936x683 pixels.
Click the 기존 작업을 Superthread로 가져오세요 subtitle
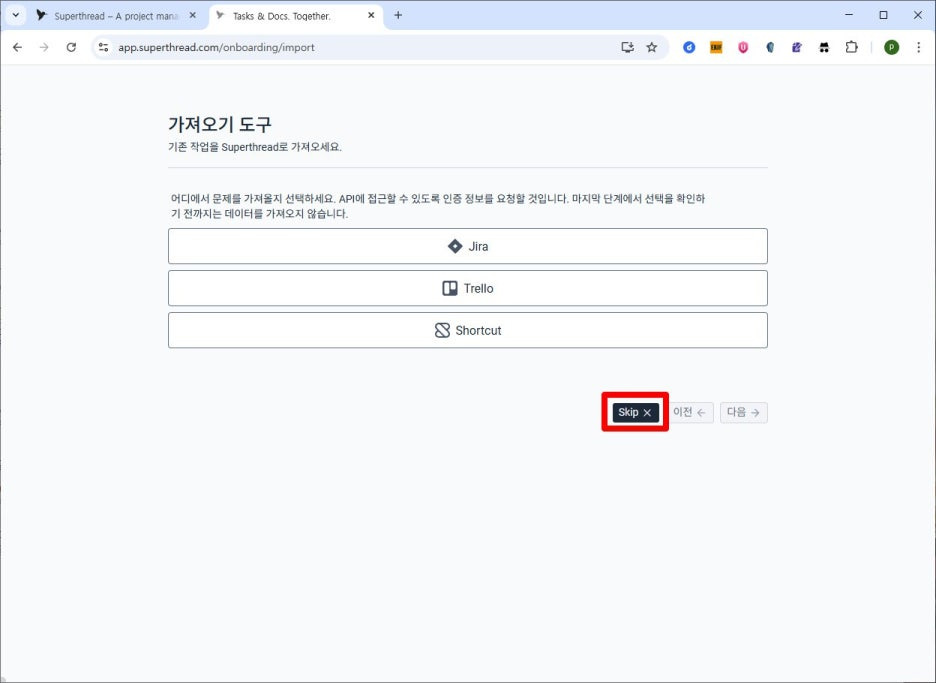point(255,147)
